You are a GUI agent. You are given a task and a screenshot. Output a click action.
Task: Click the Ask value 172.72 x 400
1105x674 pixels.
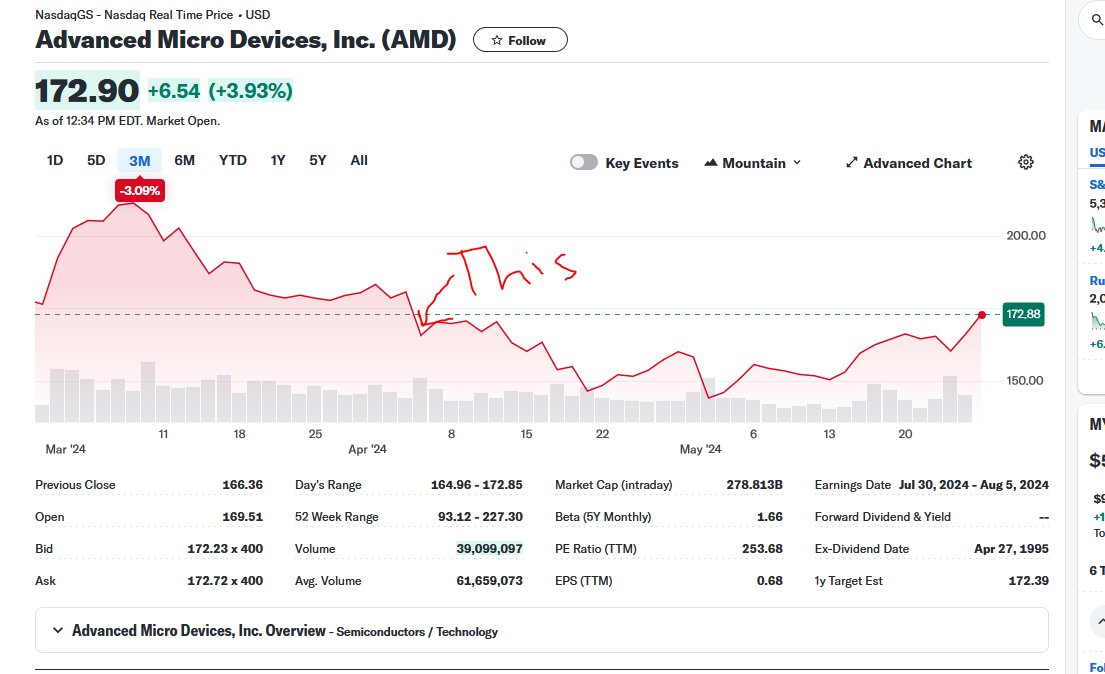[x=225, y=581]
